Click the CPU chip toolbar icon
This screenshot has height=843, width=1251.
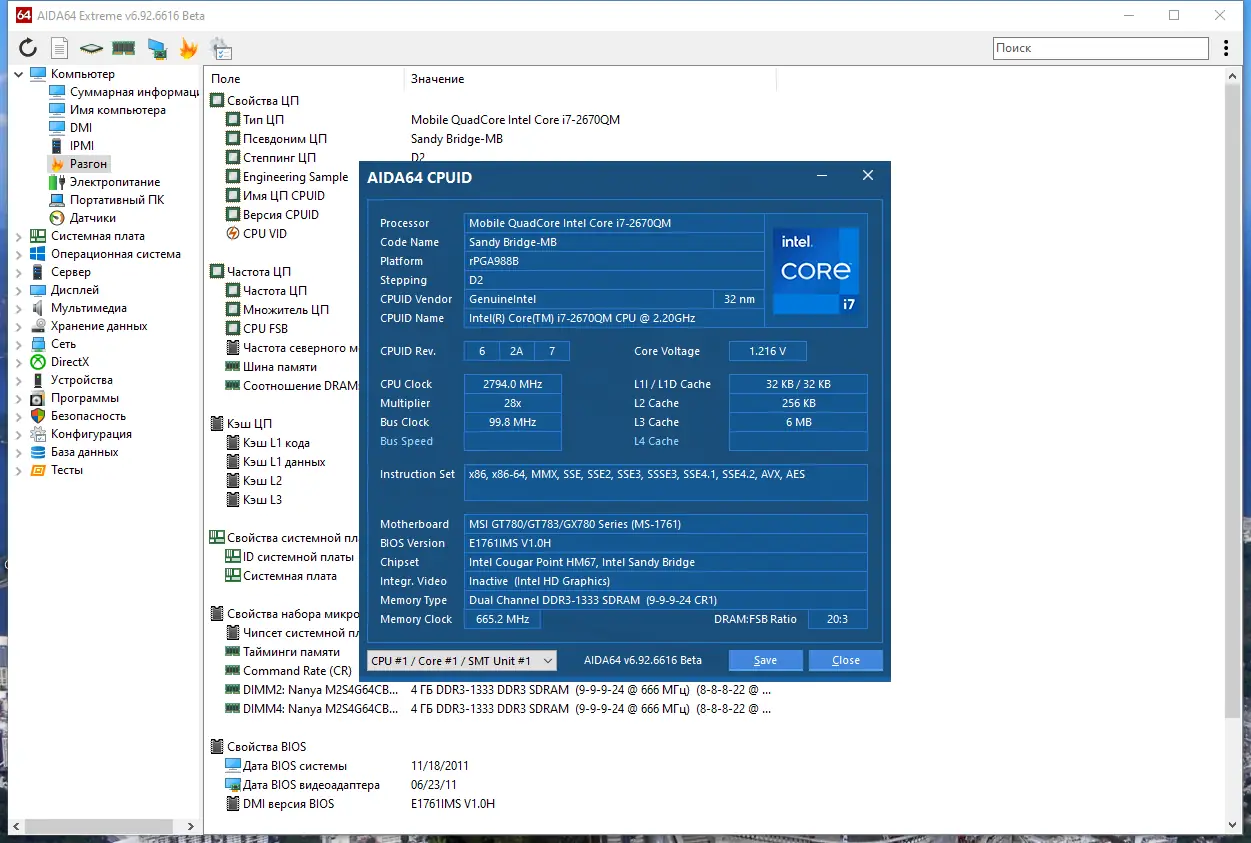pyautogui.click(x=91, y=48)
